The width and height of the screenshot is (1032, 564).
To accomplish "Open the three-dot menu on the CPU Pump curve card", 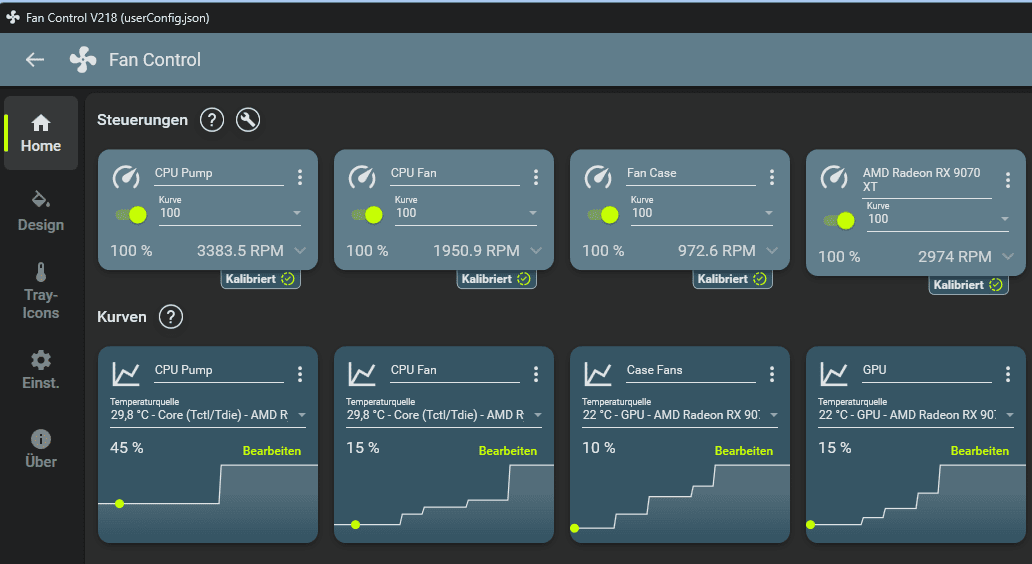I will tap(300, 374).
